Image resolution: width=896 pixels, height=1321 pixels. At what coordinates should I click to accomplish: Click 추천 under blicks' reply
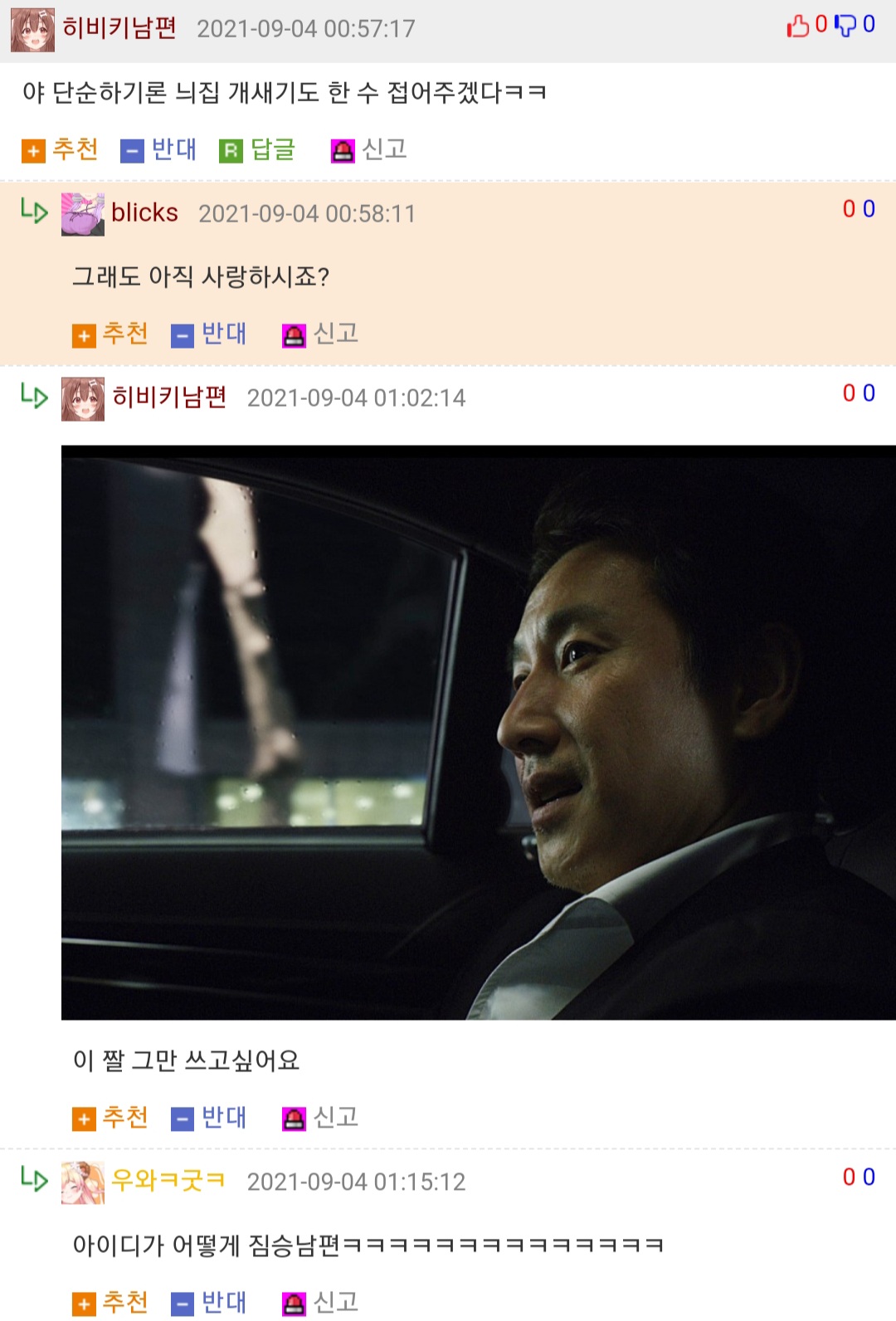tap(110, 334)
